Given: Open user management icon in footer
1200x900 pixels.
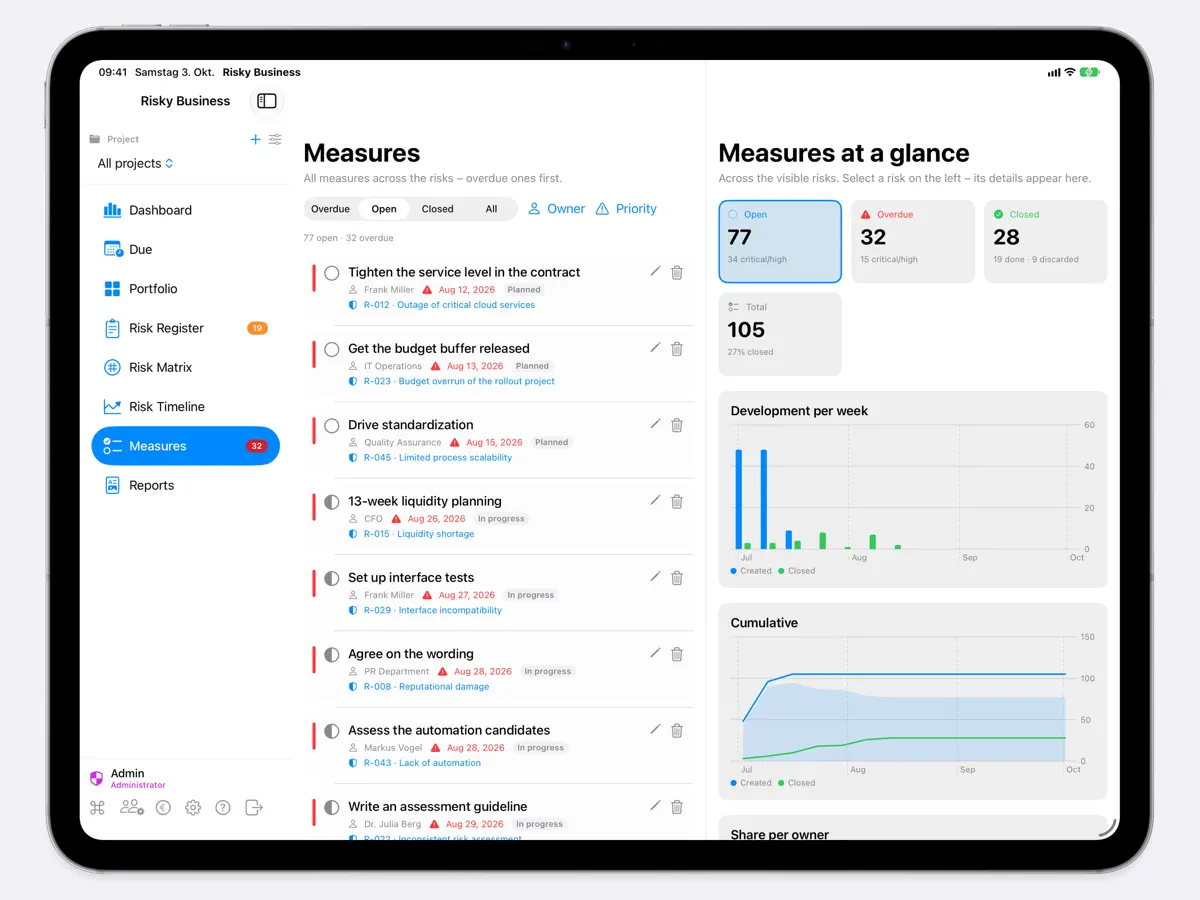Looking at the screenshot, I should pos(132,807).
